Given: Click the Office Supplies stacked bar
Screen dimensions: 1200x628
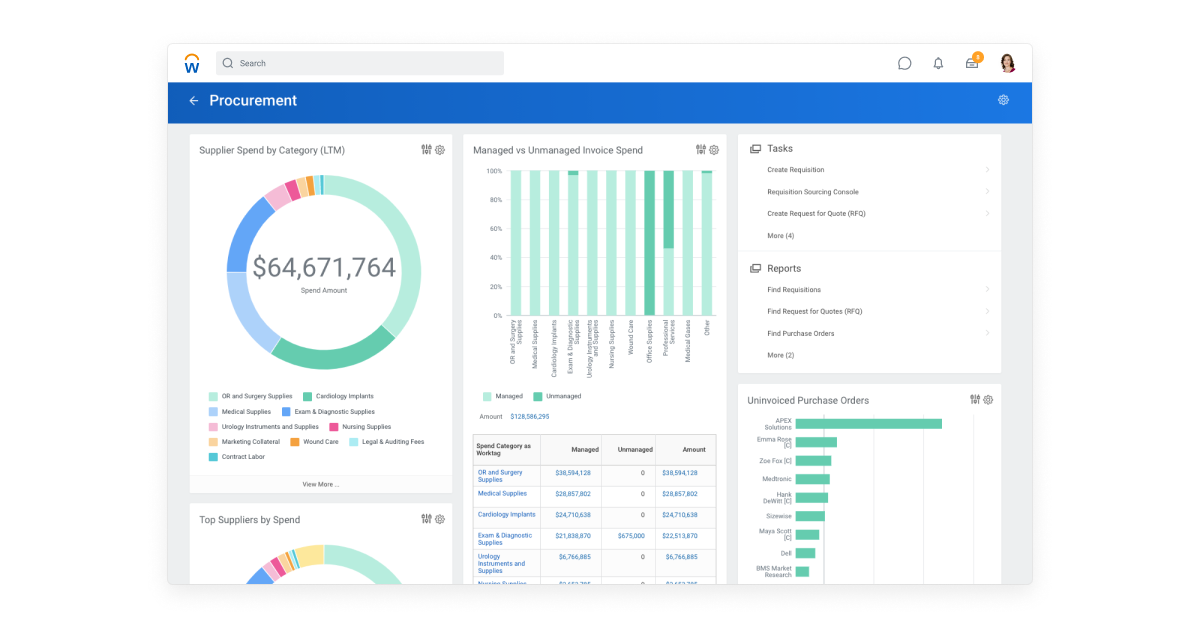Looking at the screenshot, I should 649,243.
